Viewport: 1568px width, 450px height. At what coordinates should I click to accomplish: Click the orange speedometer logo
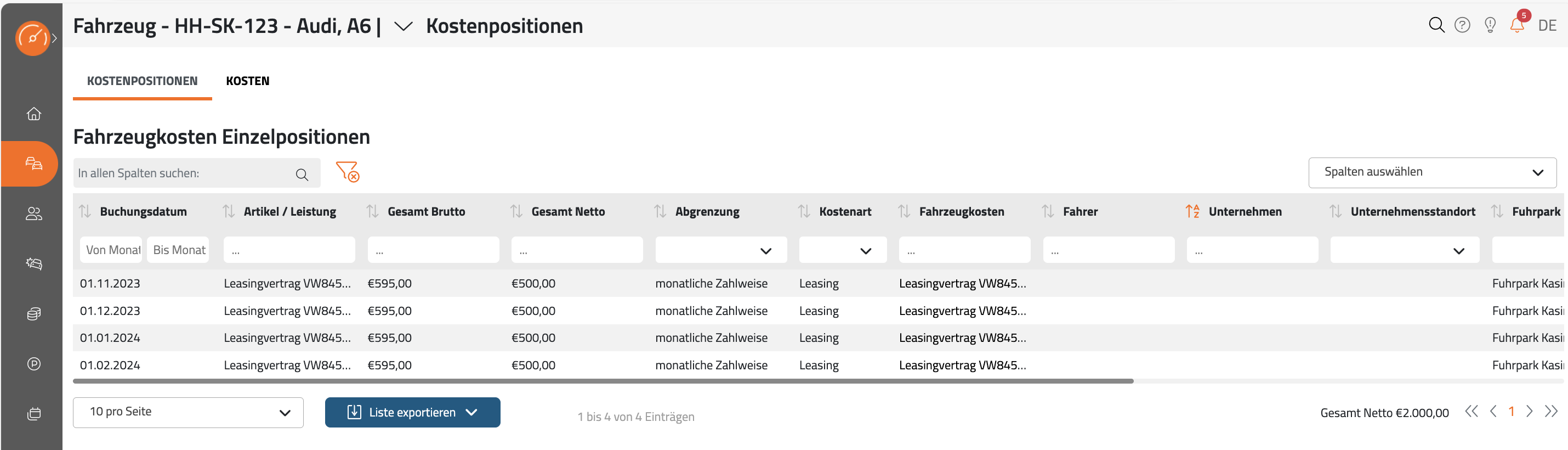pyautogui.click(x=32, y=38)
